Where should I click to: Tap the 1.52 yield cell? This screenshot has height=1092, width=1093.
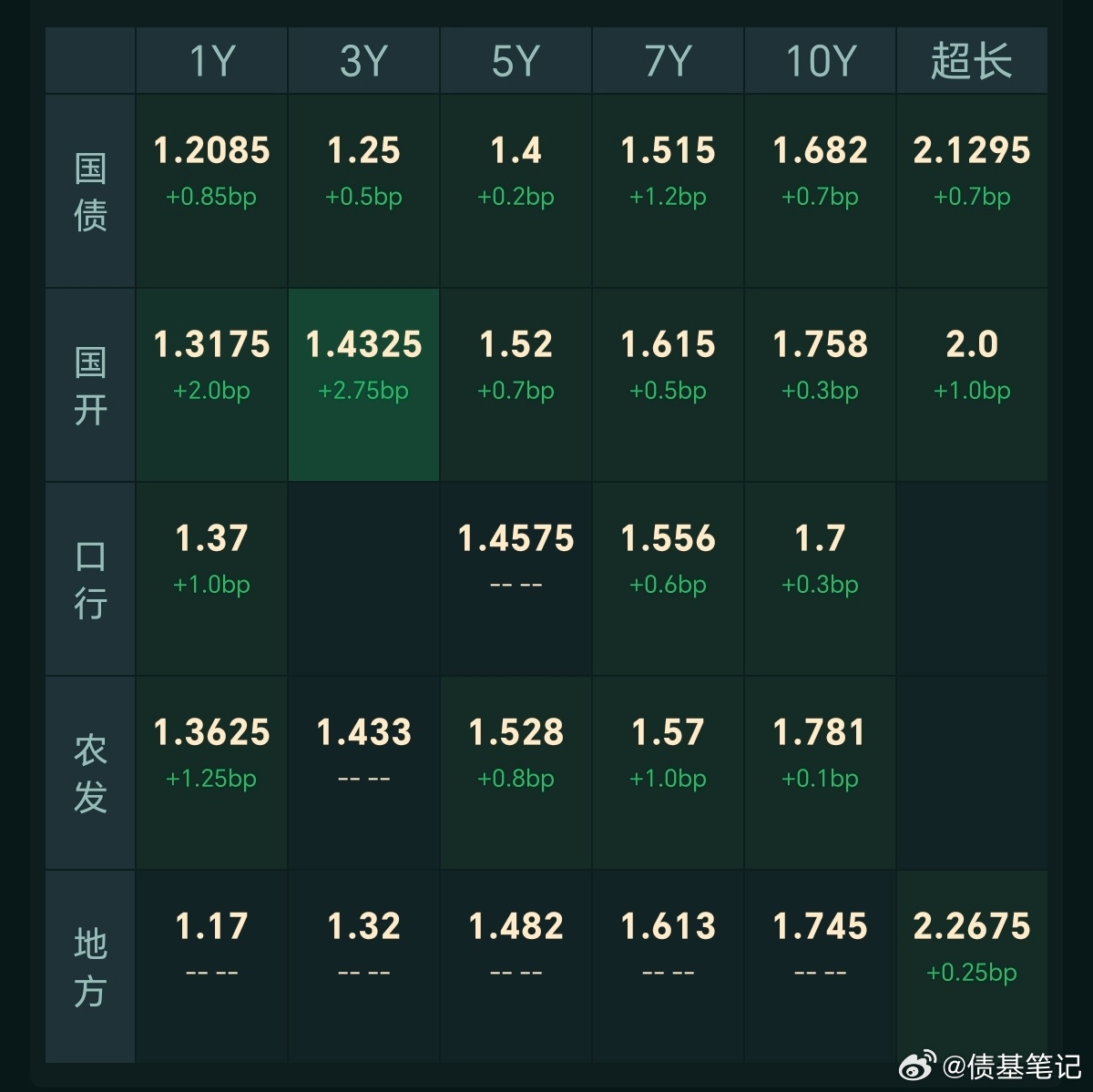pyautogui.click(x=516, y=385)
